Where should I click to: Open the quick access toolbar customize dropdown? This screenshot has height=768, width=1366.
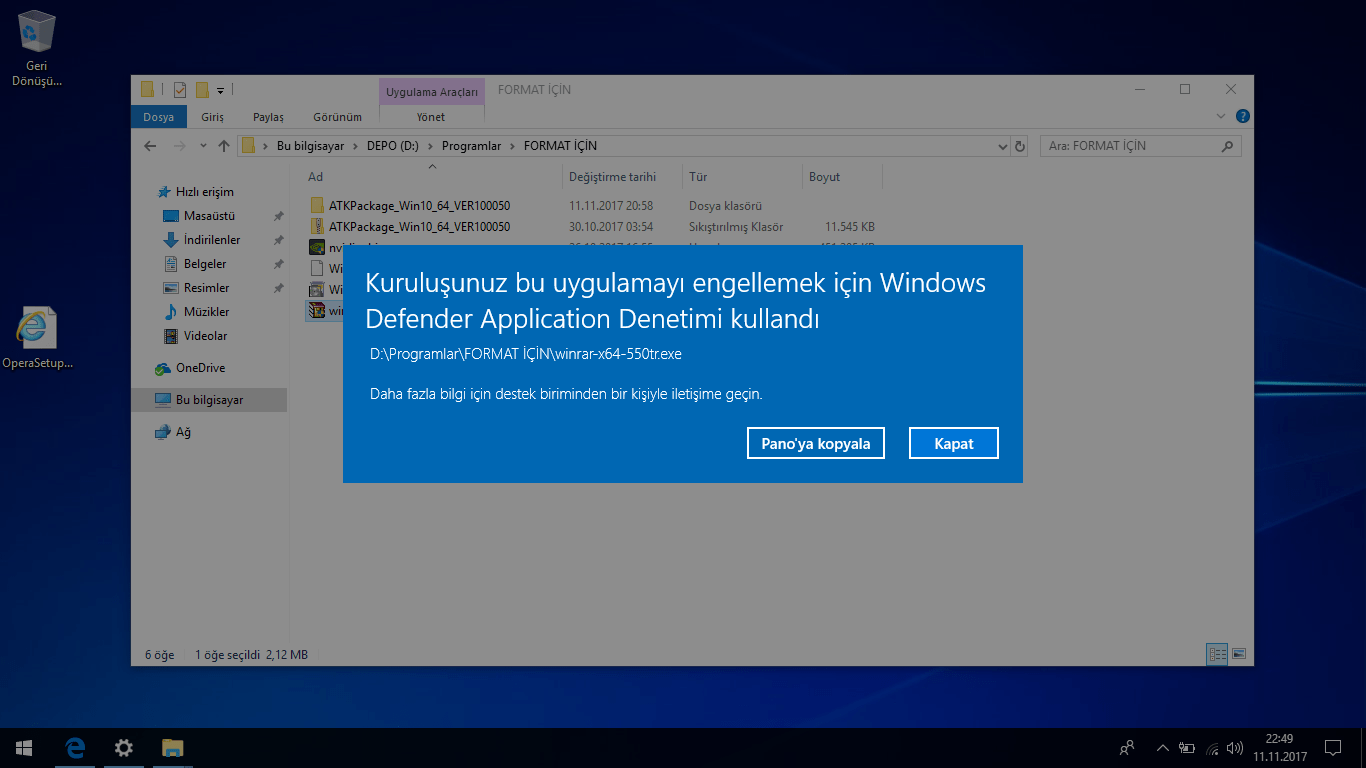[220, 90]
